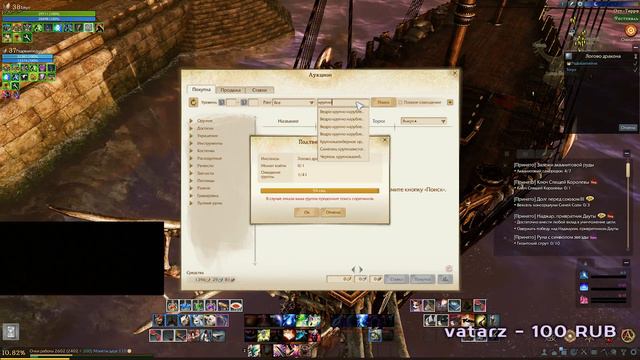
Task: Click the Поиск search button
Action: [383, 102]
